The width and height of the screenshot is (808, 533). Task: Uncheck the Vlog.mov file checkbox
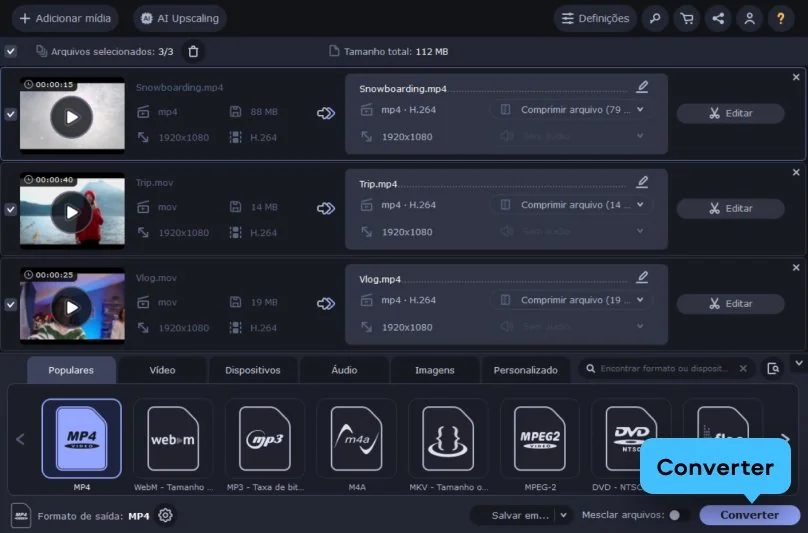[x=10, y=304]
